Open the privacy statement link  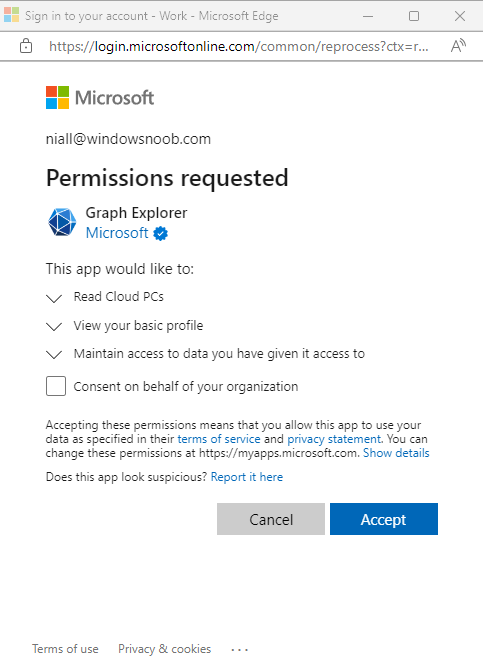coord(334,439)
